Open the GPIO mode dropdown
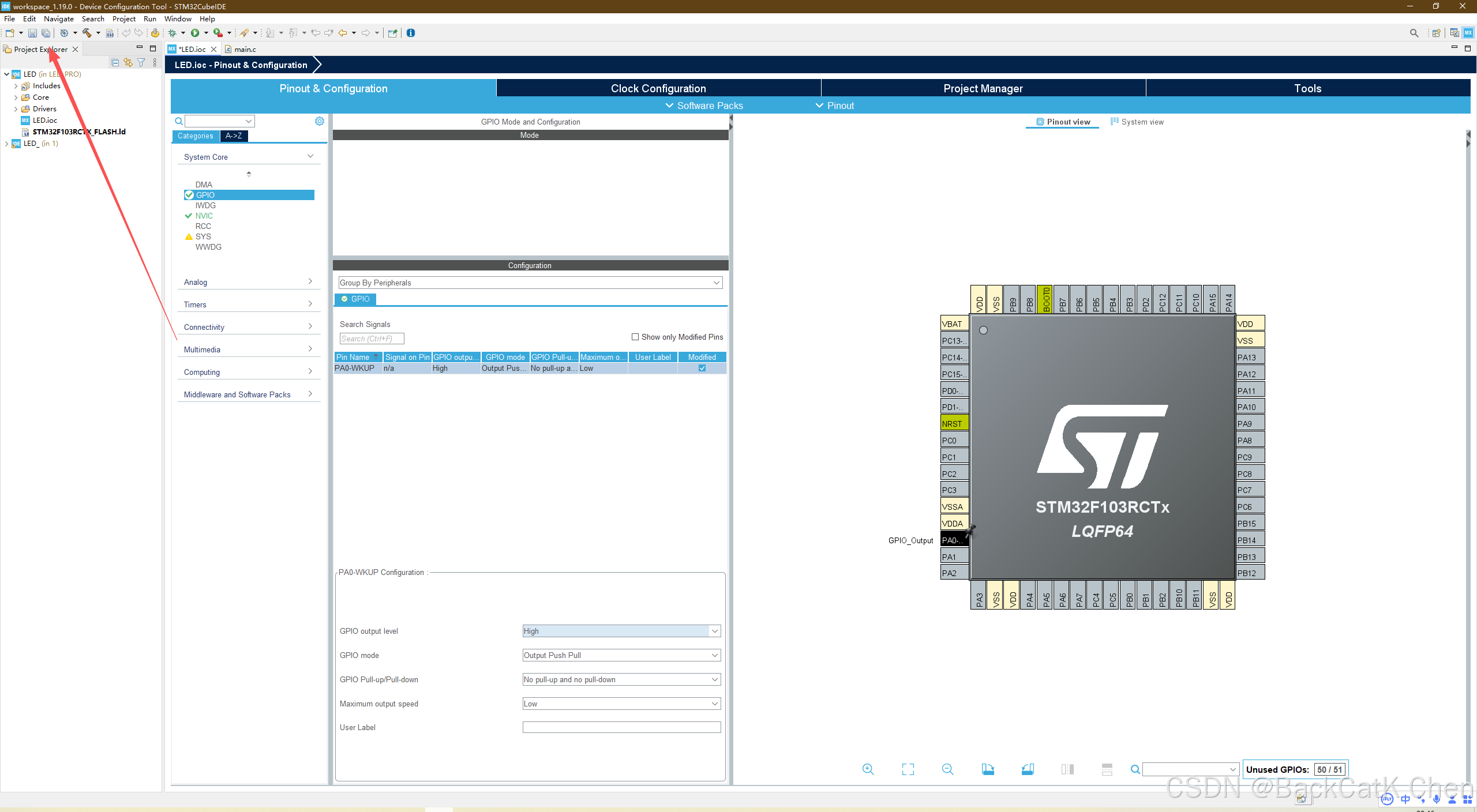 621,655
